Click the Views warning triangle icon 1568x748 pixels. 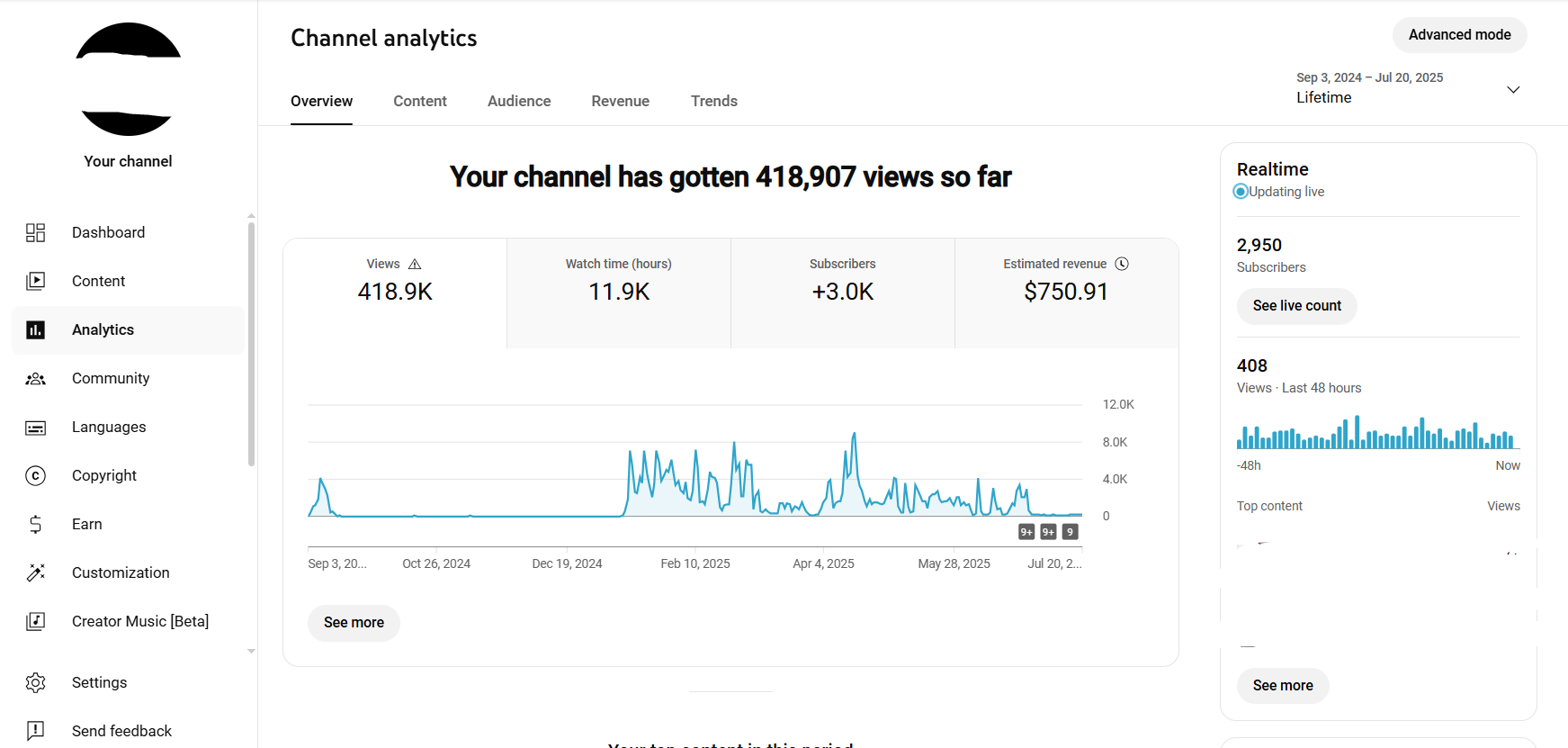click(415, 265)
